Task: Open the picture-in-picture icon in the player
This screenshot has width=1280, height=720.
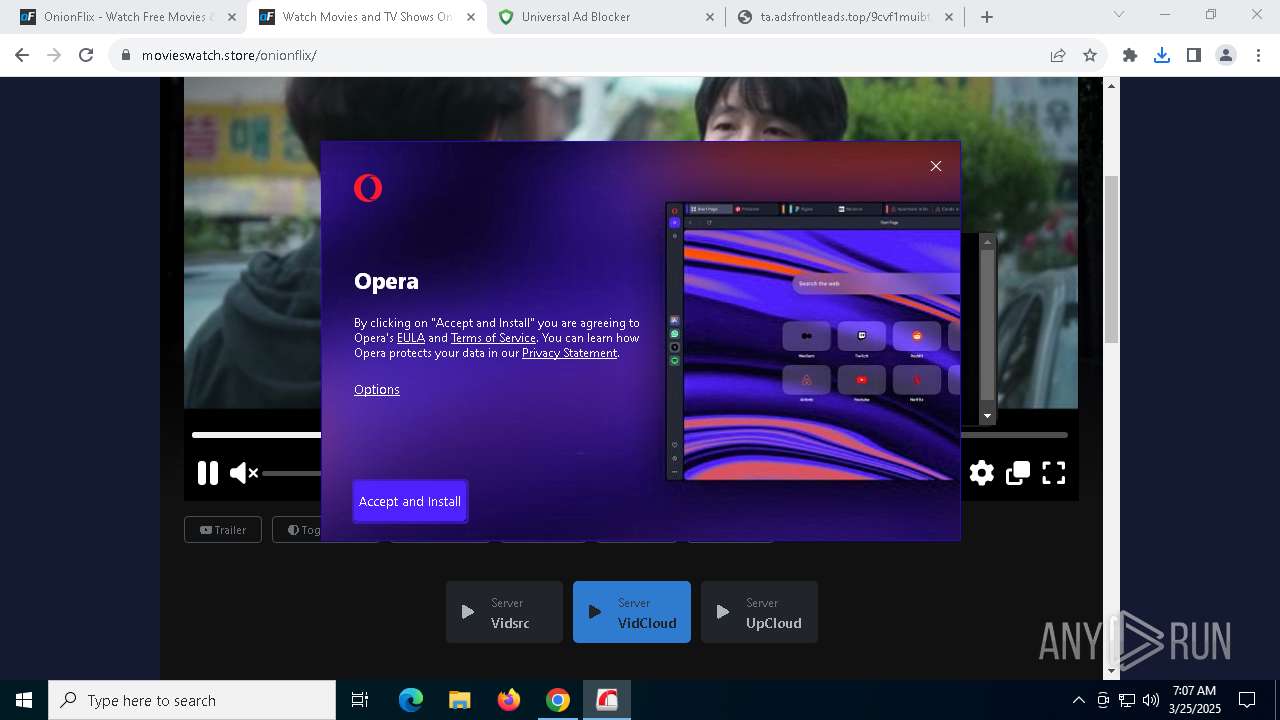Action: tap(1018, 473)
